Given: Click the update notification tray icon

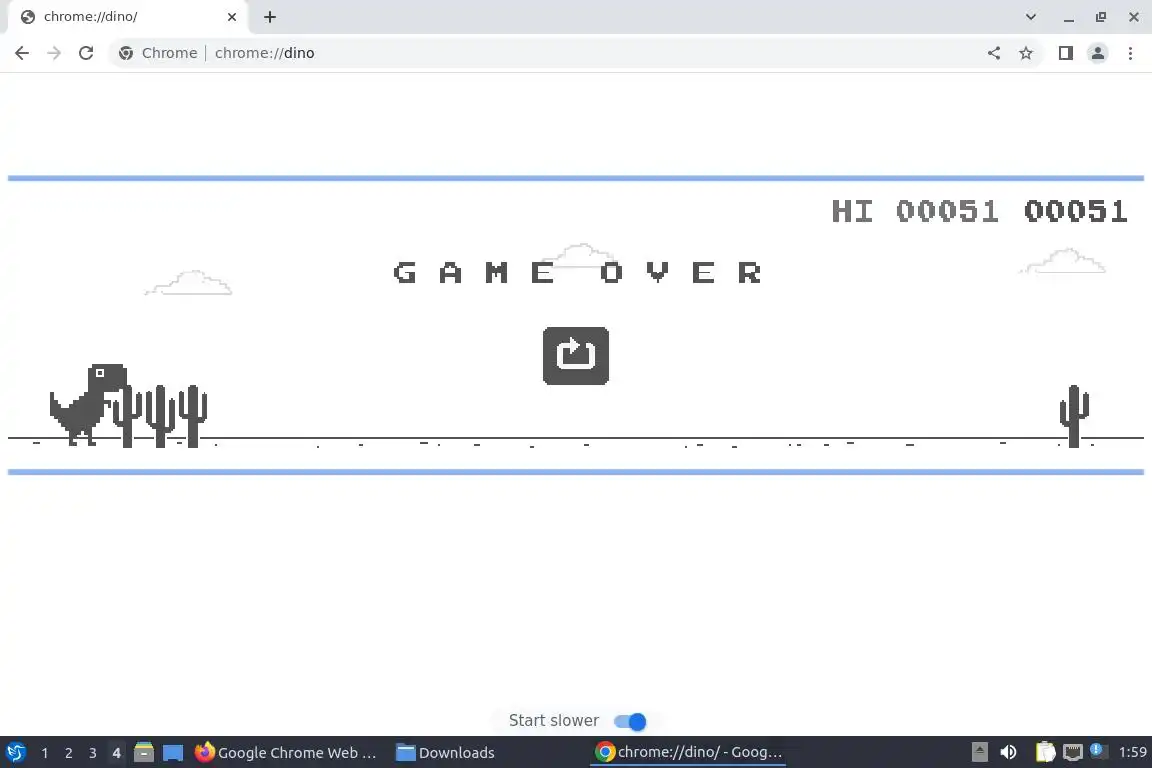Looking at the screenshot, I should pyautogui.click(x=1098, y=750).
